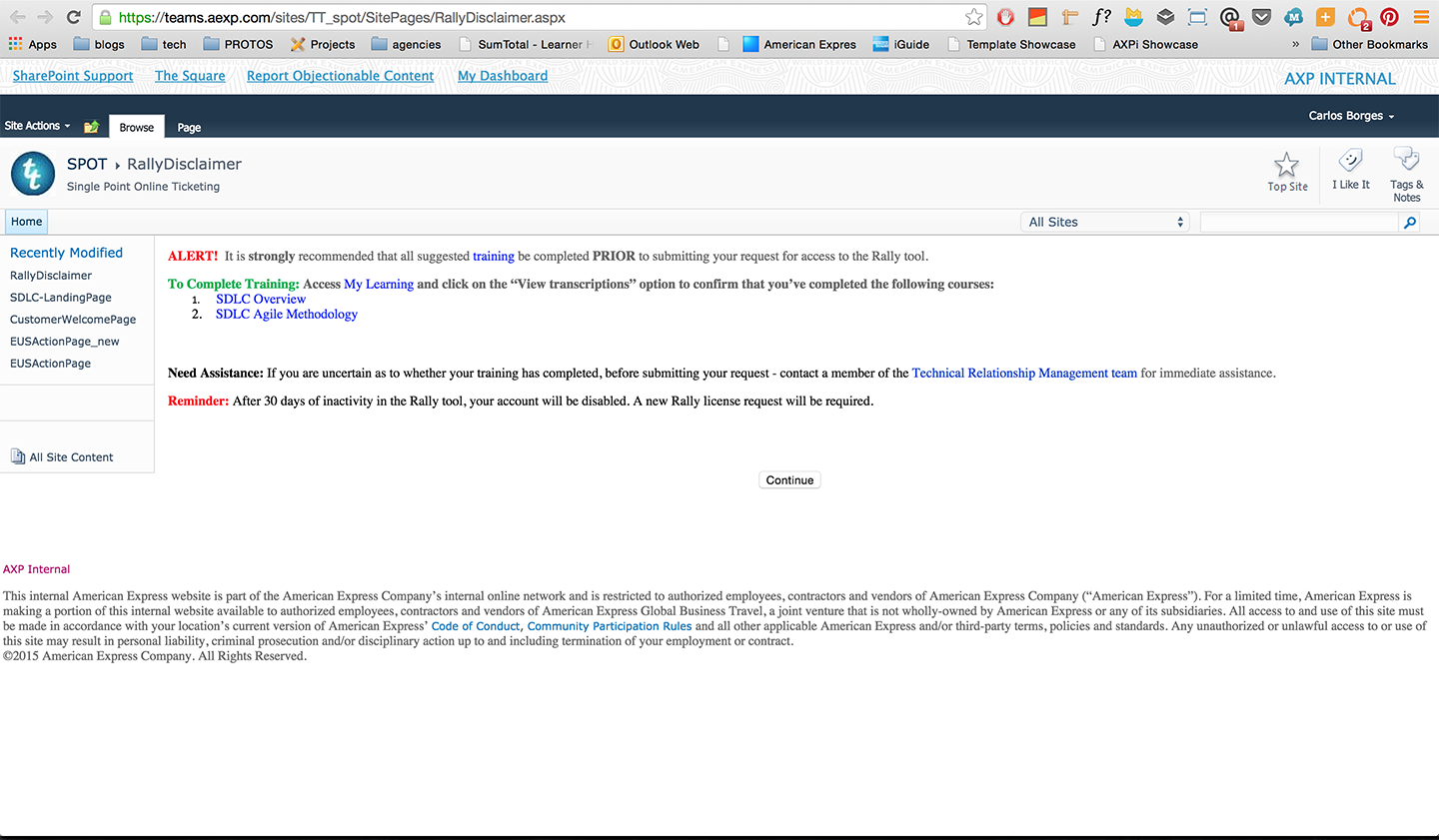Reload the page with the refresh icon
The image size is (1439, 840).
(73, 17)
